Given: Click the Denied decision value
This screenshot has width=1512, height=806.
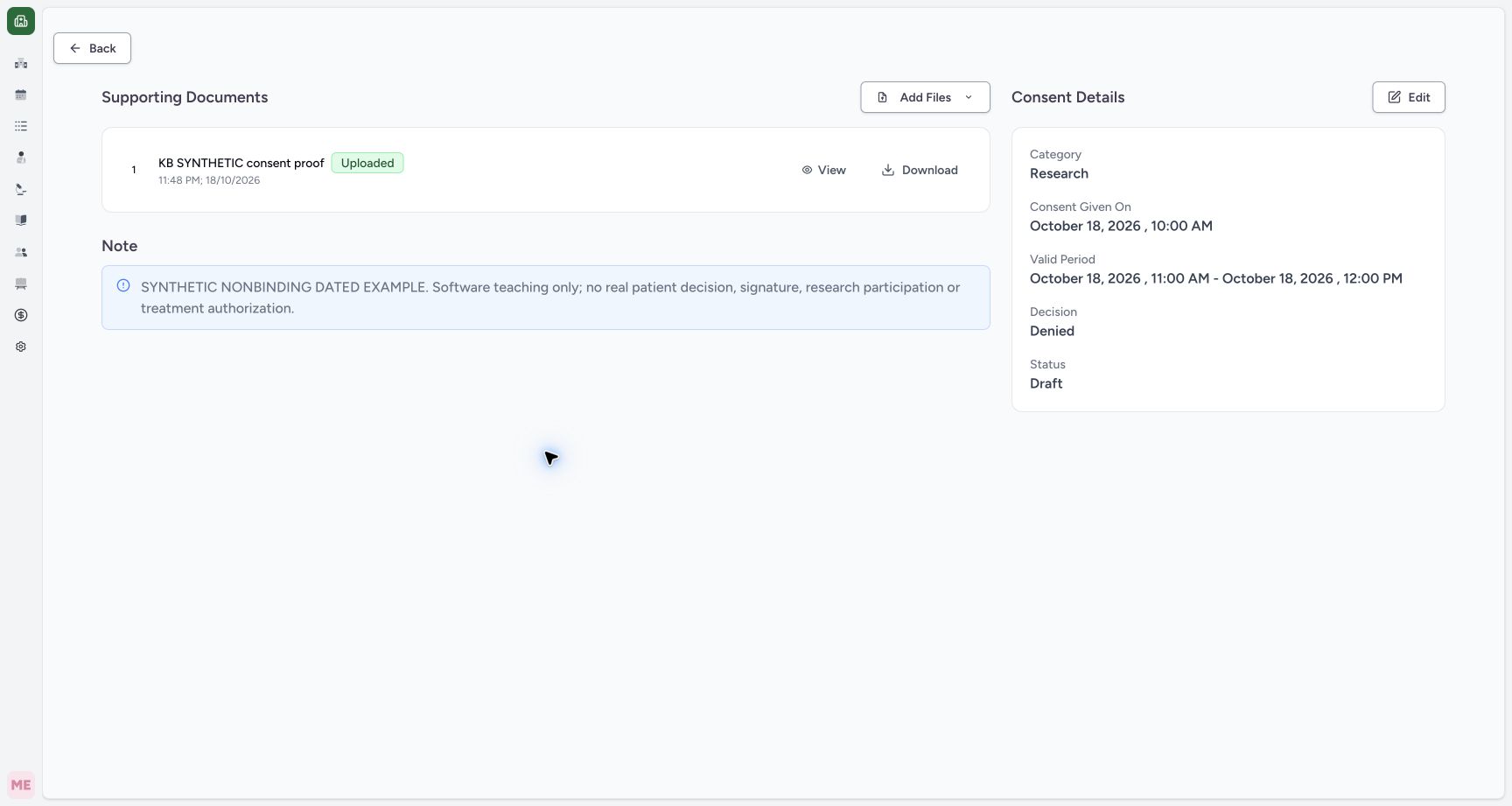Looking at the screenshot, I should point(1052,331).
